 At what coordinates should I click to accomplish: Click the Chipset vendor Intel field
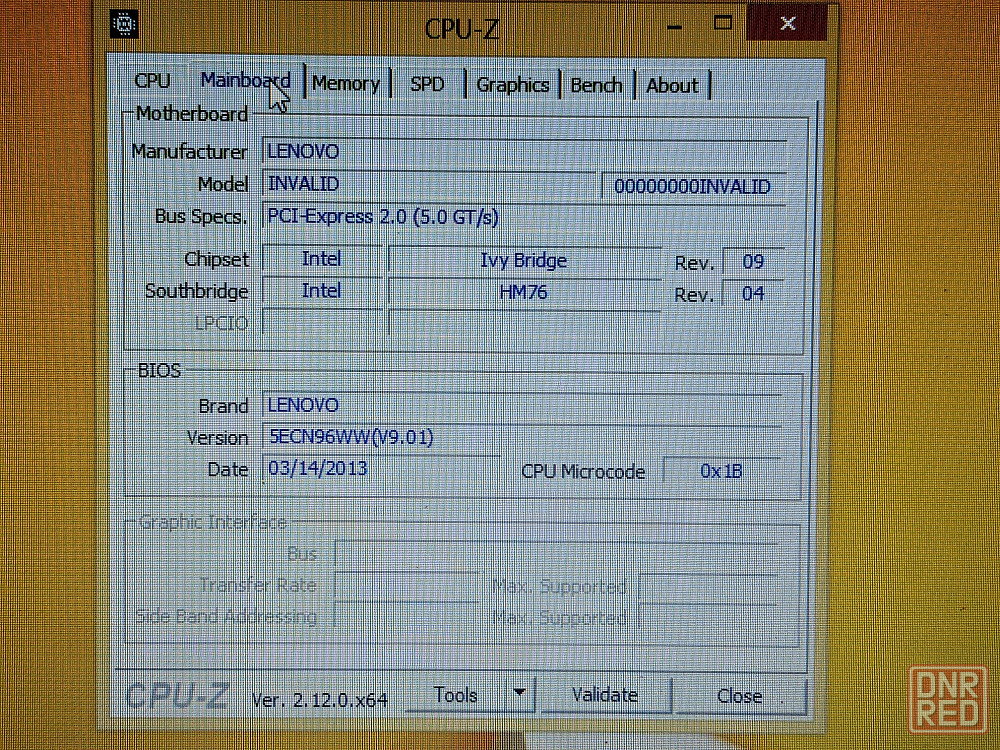click(322, 259)
